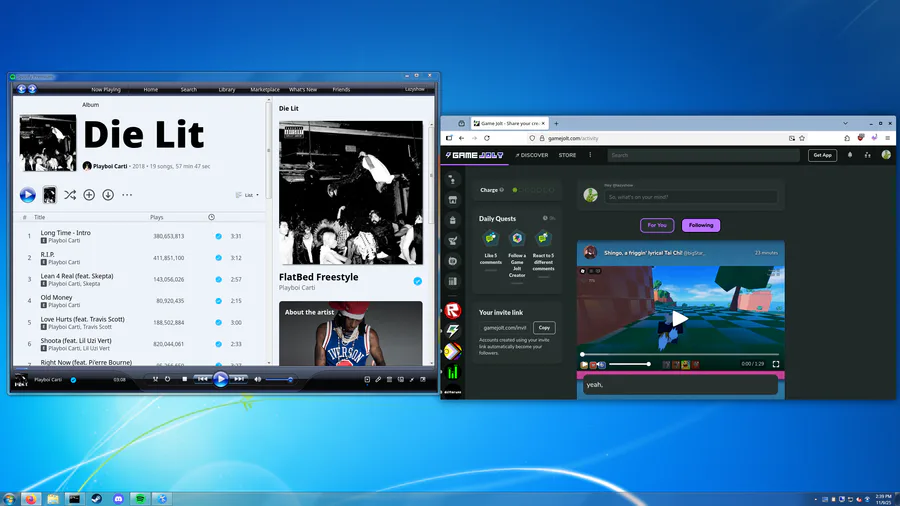The height and width of the screenshot is (506, 900).
Task: Stop playback with the stop button
Action: pyautogui.click(x=184, y=379)
